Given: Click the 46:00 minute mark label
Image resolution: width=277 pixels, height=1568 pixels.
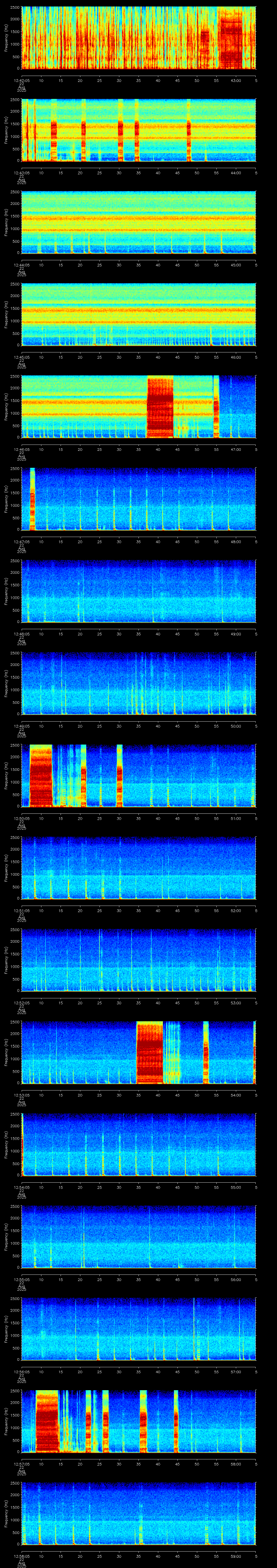Looking at the screenshot, I should [x=236, y=357].
